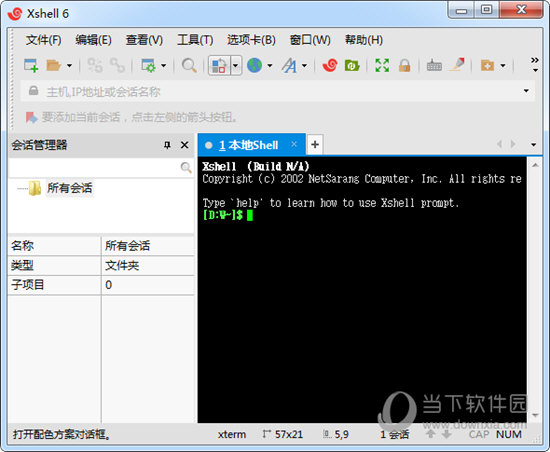Expand the open session dropdown arrow
Screen dimensions: 550x452
click(x=69, y=66)
